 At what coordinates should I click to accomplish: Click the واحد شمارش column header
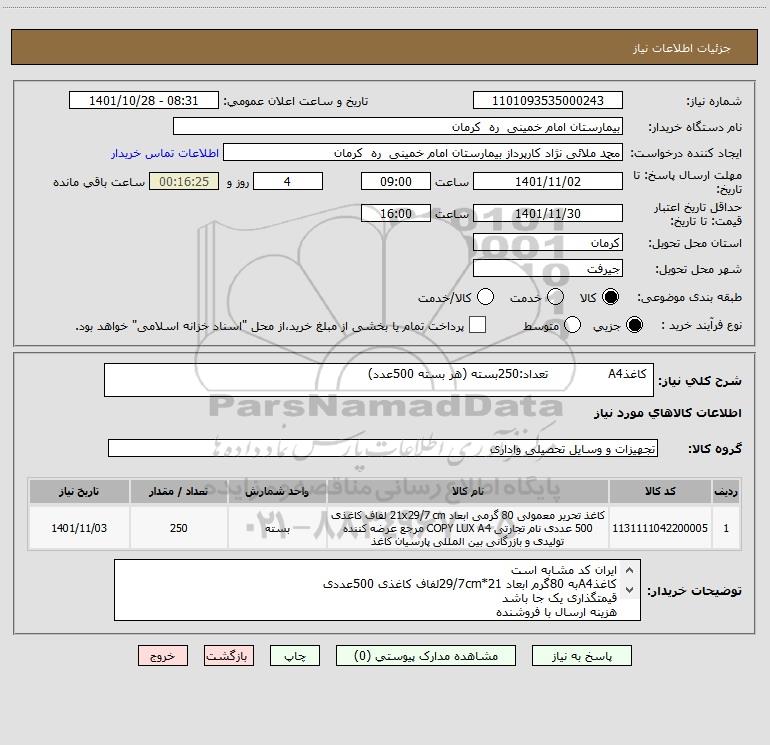pyautogui.click(x=277, y=491)
